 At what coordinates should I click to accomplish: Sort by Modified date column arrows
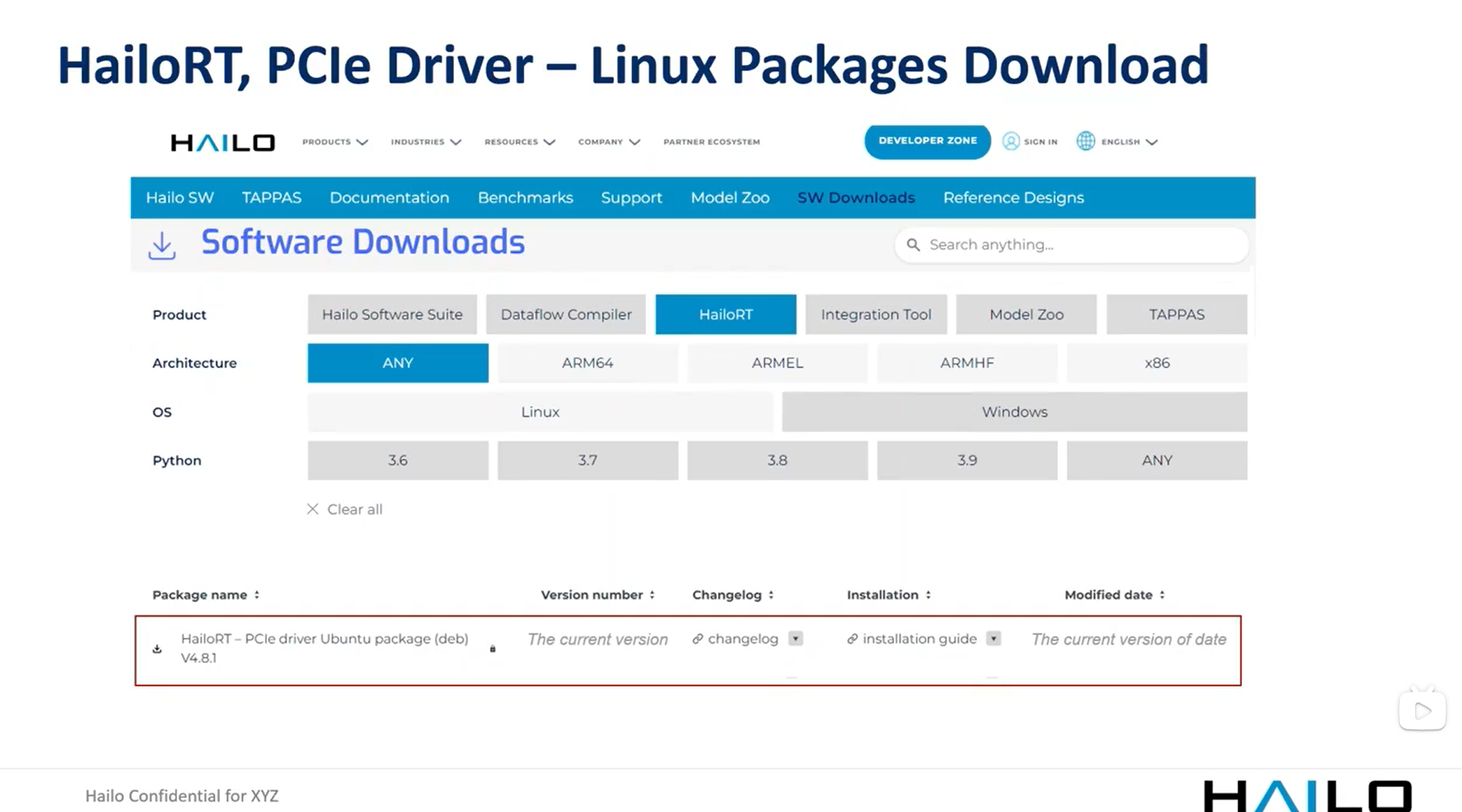1162,595
